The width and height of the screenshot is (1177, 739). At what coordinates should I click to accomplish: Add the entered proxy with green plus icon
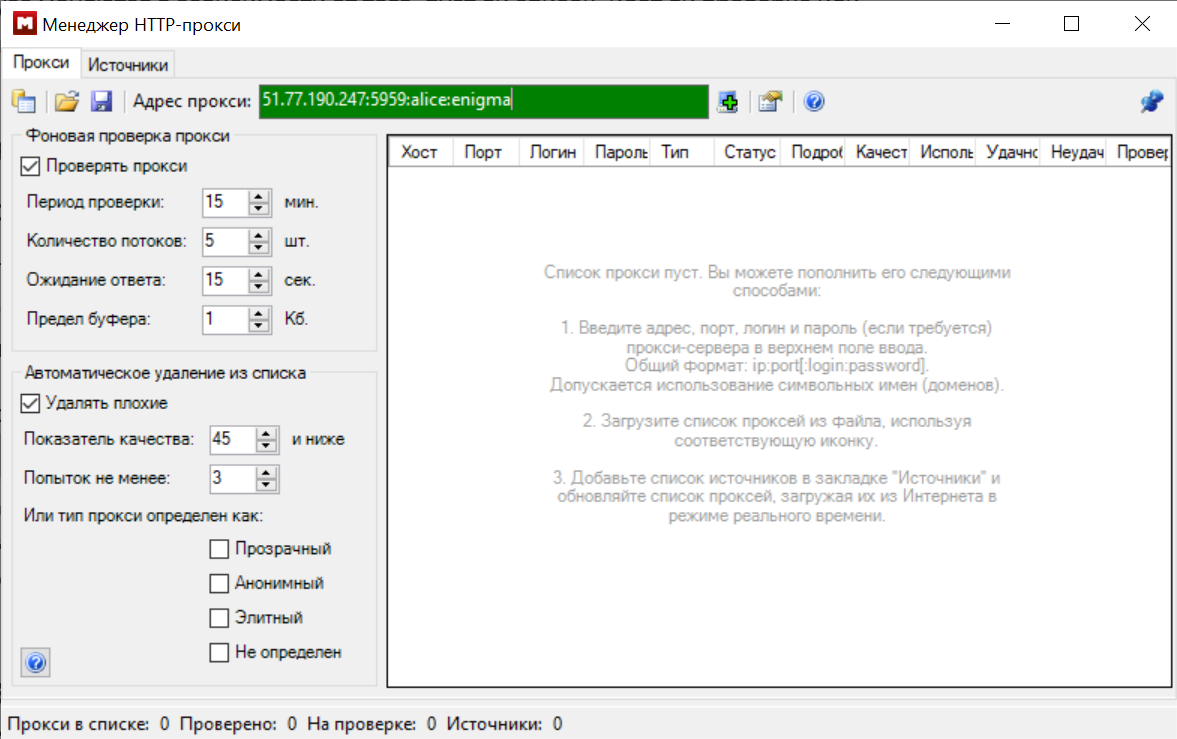[x=728, y=101]
